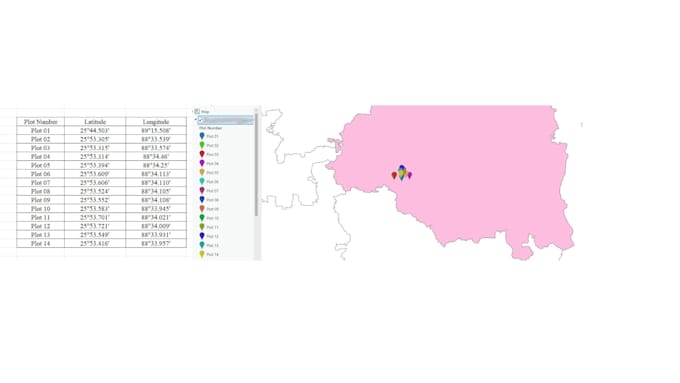This screenshot has width=680, height=383.
Task: Click the longitude value in Plot 01 row
Action: coord(156,131)
